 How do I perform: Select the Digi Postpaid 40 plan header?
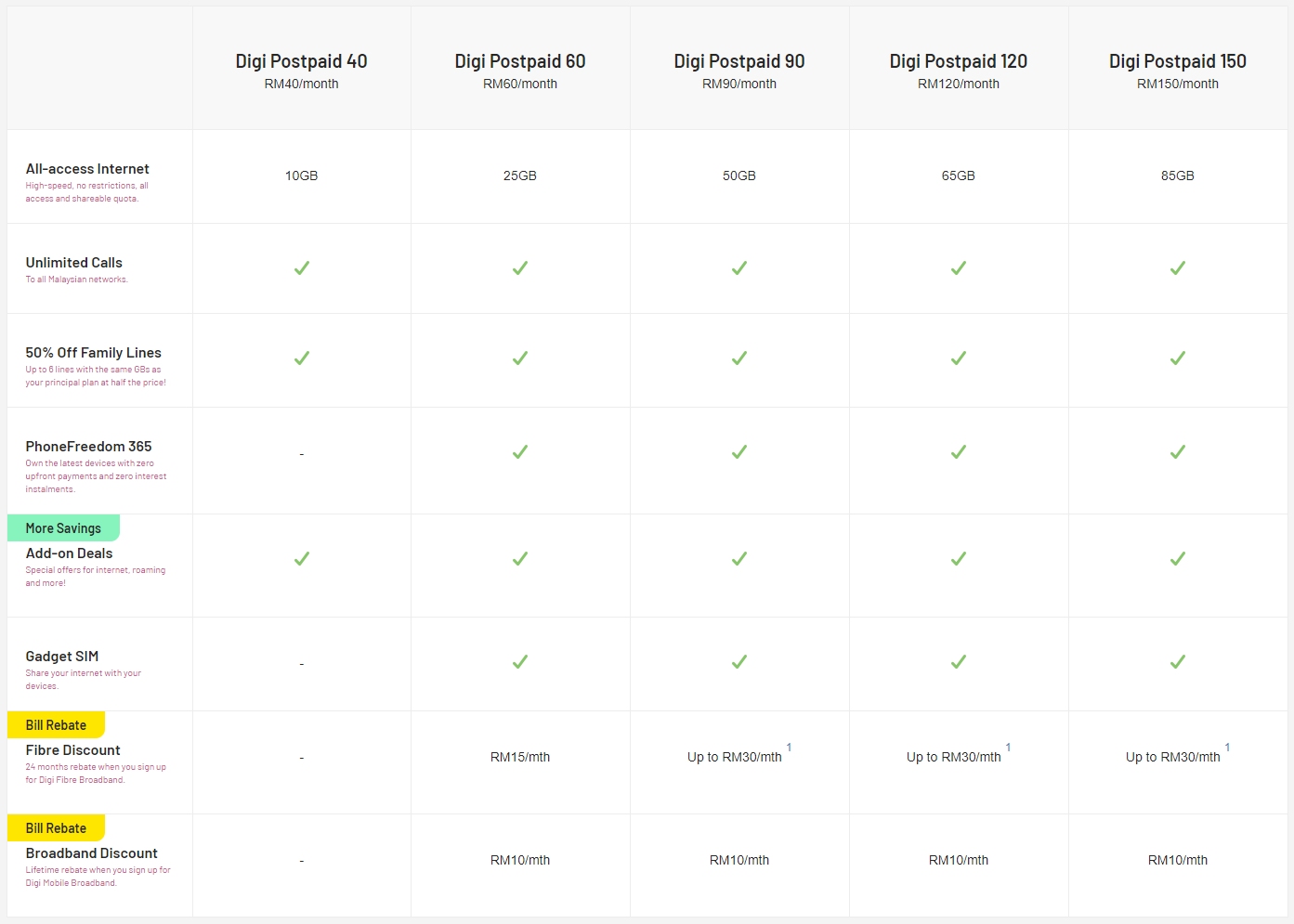coord(301,62)
